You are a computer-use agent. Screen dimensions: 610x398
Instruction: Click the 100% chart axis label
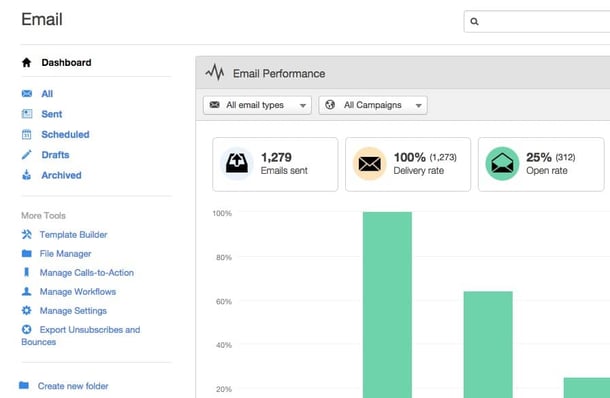222,213
